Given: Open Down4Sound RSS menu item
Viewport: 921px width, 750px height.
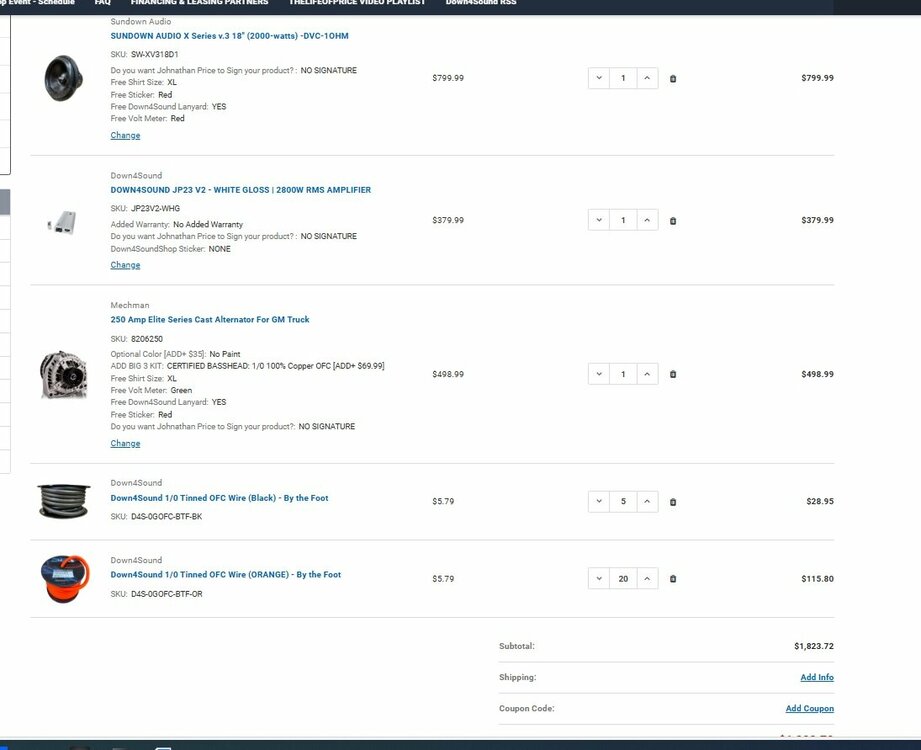Looking at the screenshot, I should click(481, 3).
